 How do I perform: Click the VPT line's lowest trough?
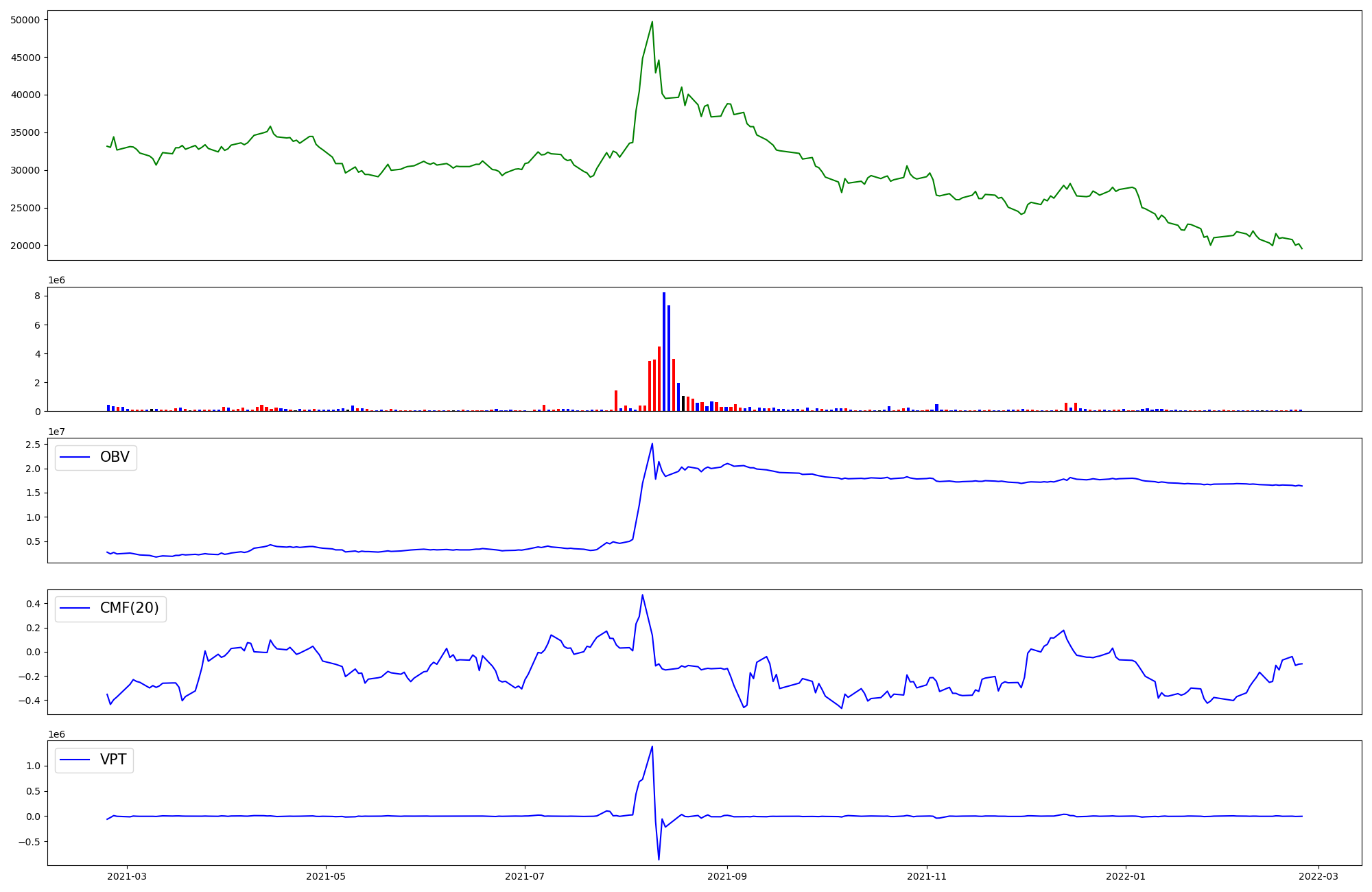659,859
